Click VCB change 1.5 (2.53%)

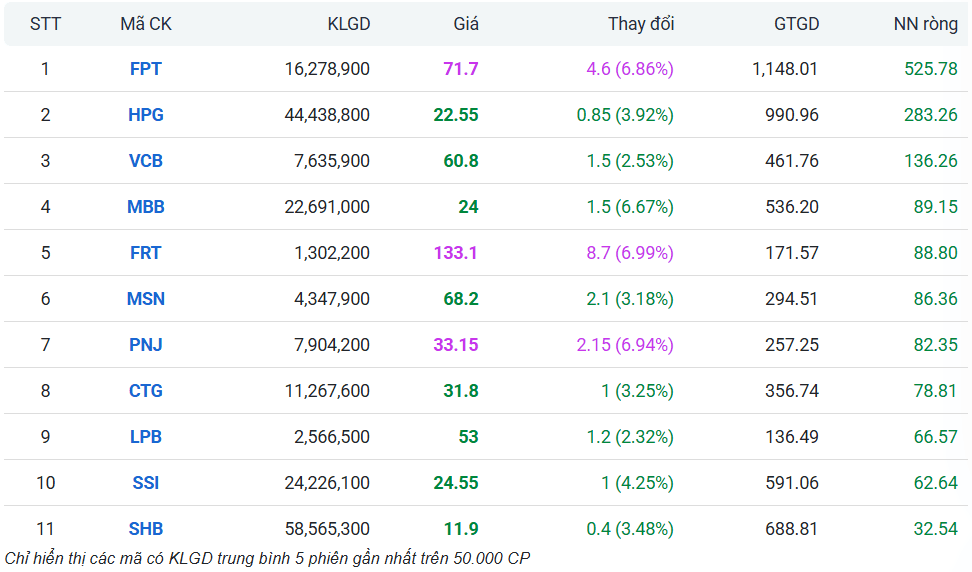[x=630, y=161]
